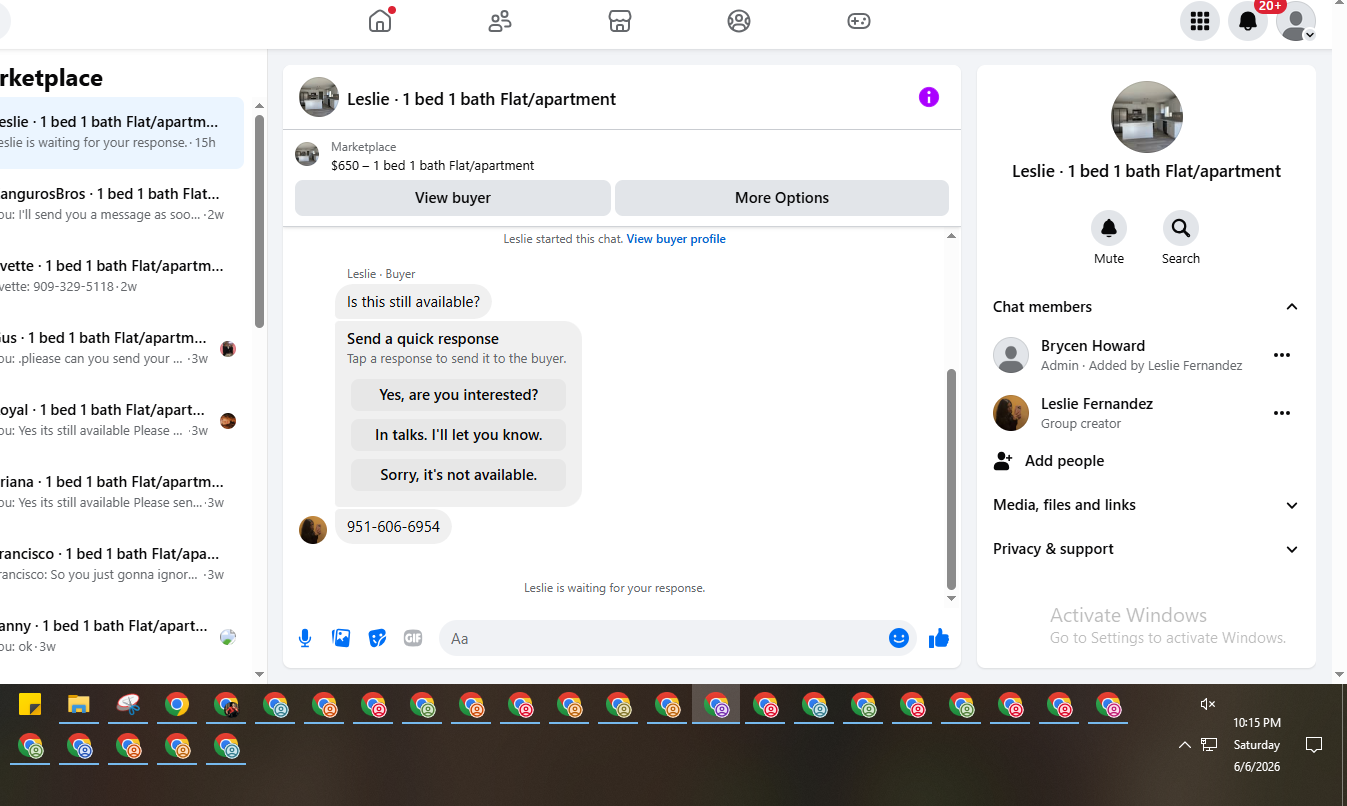Image resolution: width=1347 pixels, height=806 pixels.
Task: Open conversation with preview ".pliease can you send your"
Action: point(122,348)
